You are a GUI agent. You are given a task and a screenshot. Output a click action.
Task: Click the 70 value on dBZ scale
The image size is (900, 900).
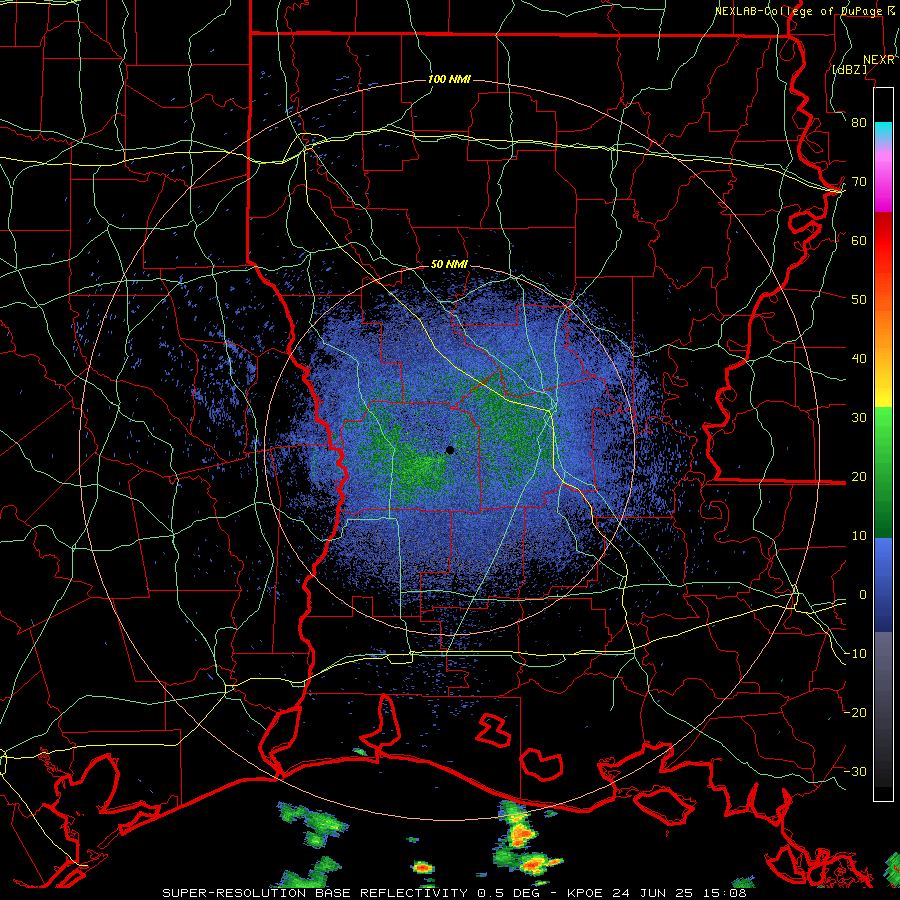pos(859,182)
